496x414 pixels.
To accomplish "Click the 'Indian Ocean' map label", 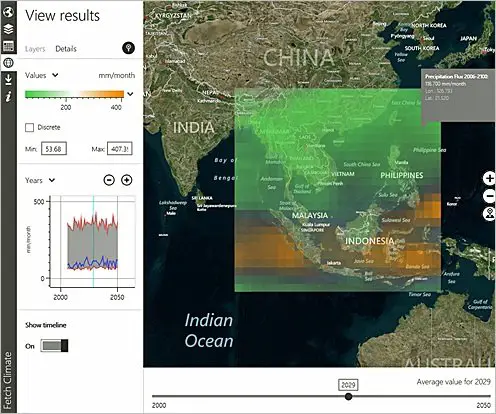I will 209,331.
